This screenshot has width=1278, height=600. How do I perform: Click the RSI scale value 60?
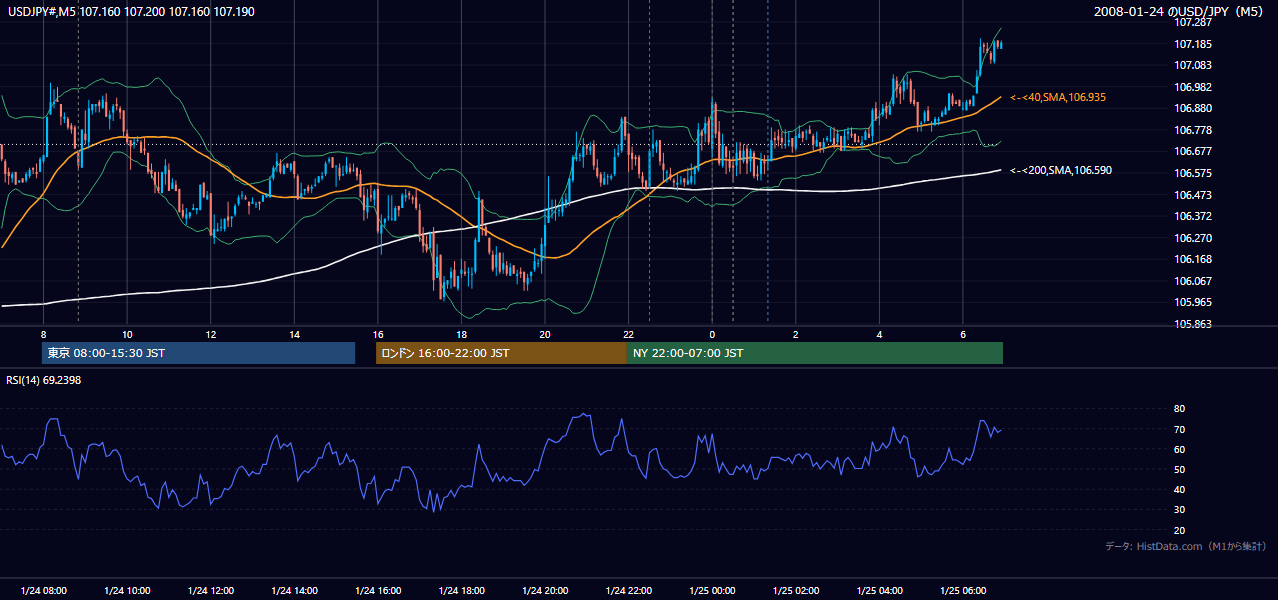1180,449
